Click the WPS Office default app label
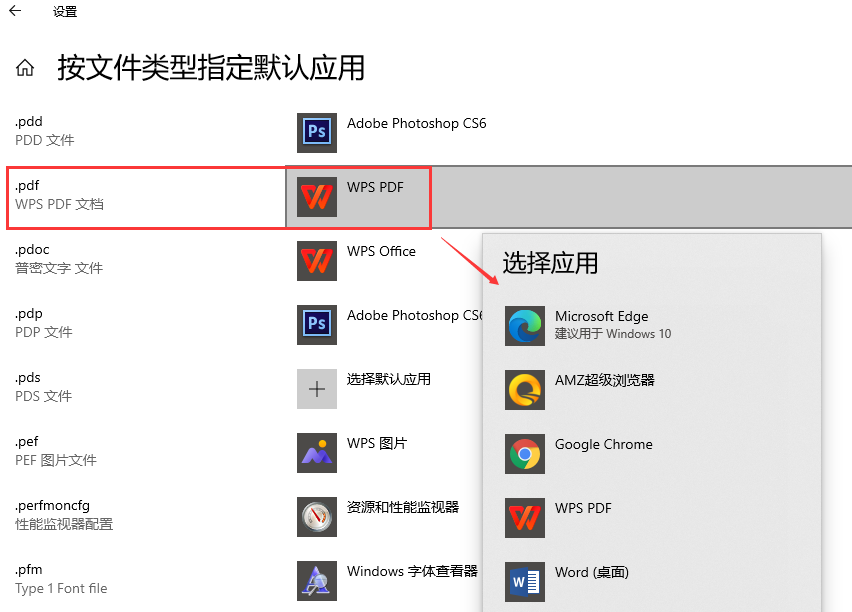The image size is (852, 612). tap(381, 251)
